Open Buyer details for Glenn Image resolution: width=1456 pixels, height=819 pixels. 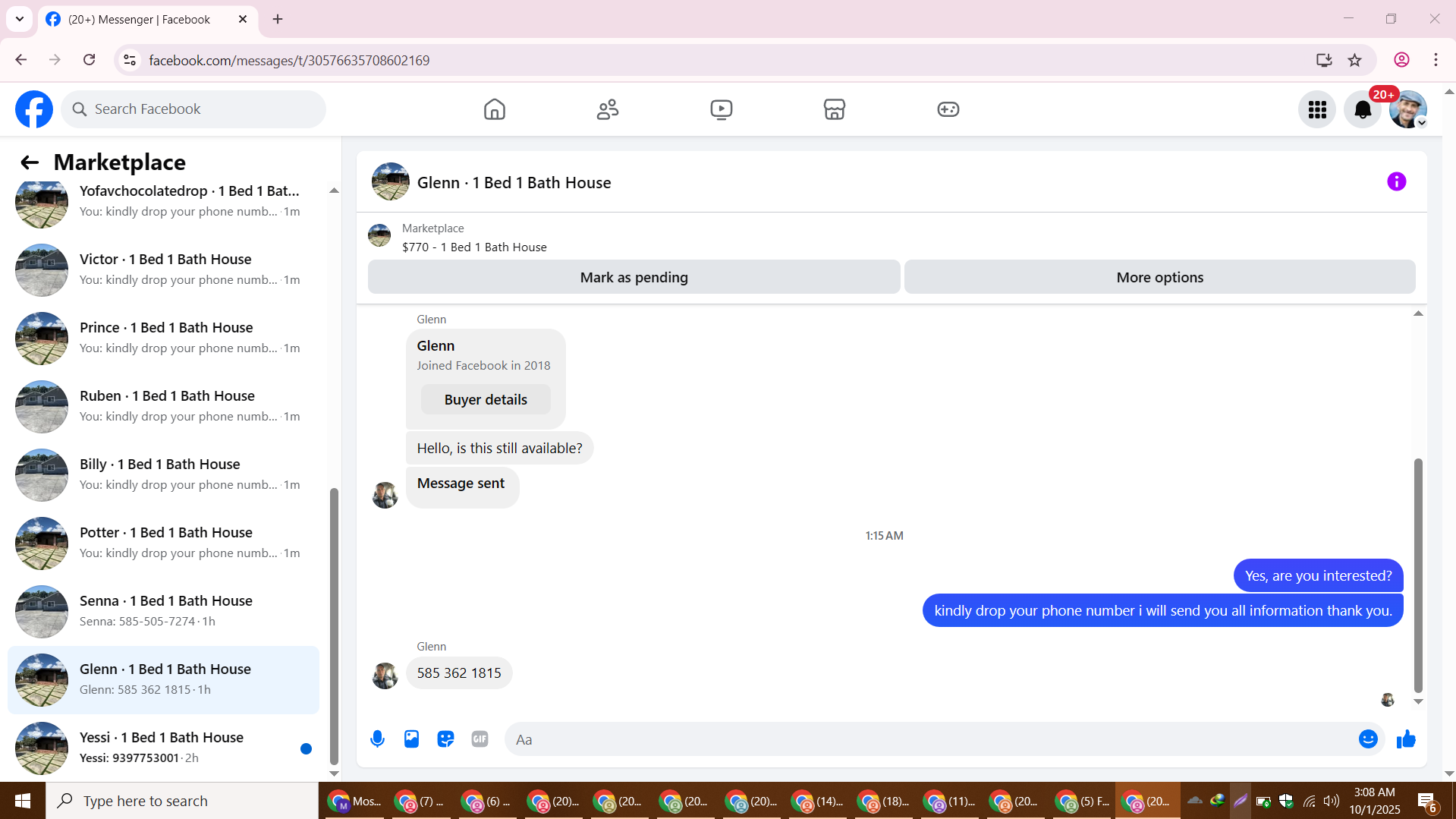(486, 399)
